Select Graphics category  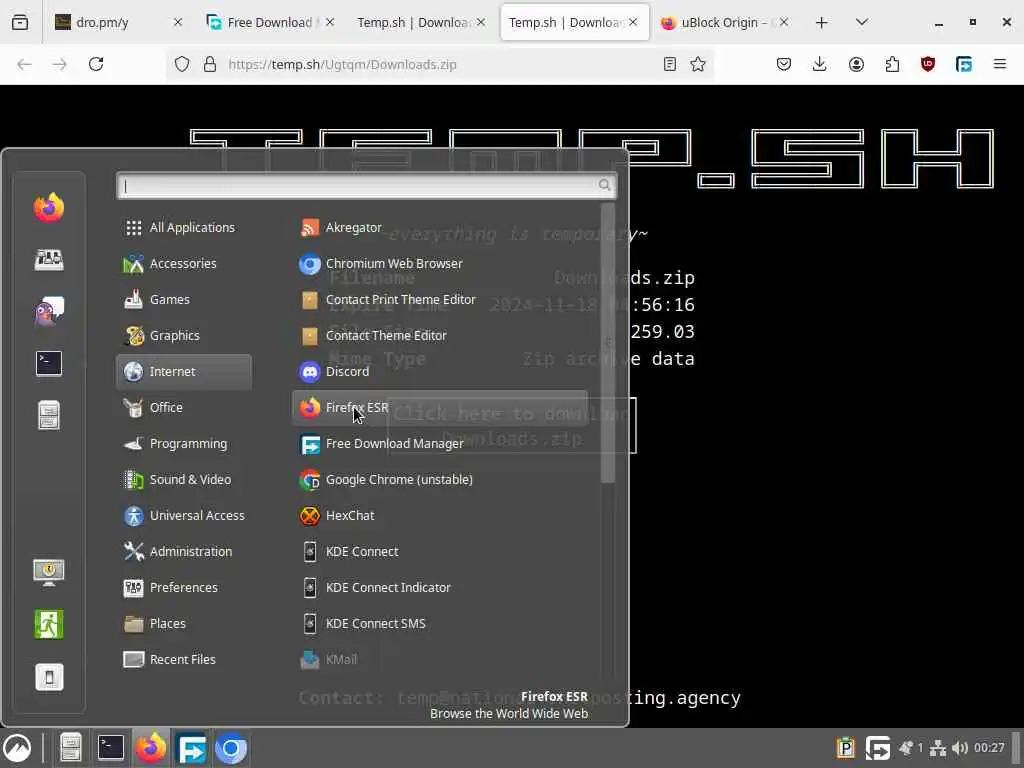(184, 336)
